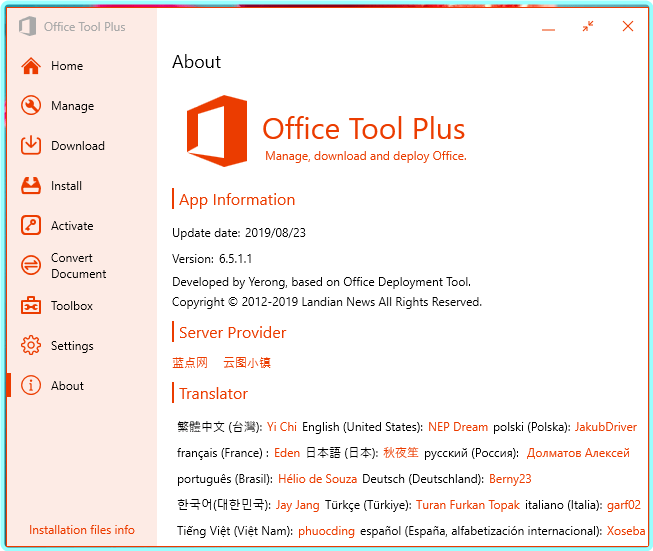The height and width of the screenshot is (551, 653).
Task: Click the Manage, download and deploy Office tagline
Action: pyautogui.click(x=366, y=156)
